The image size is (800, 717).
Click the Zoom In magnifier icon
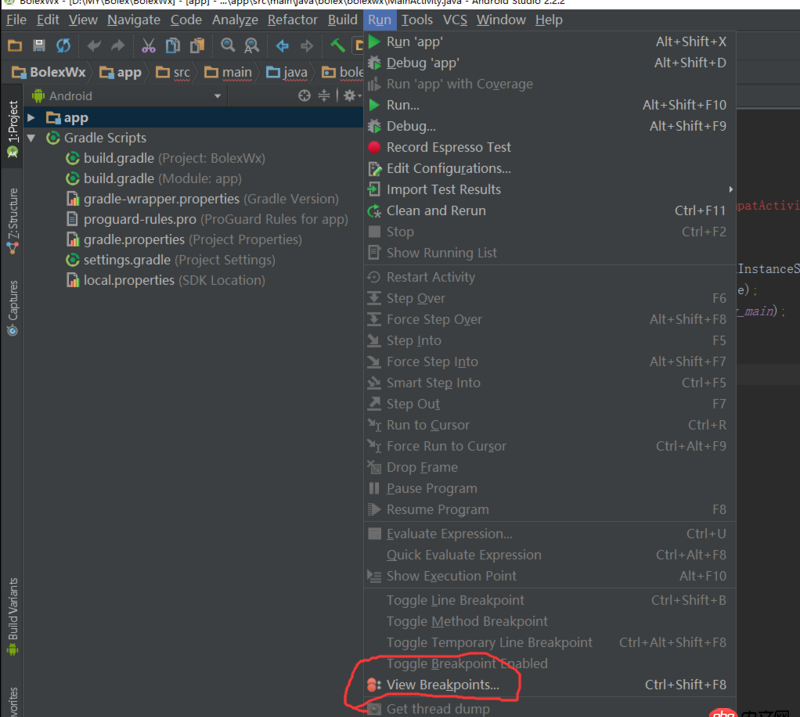228,44
